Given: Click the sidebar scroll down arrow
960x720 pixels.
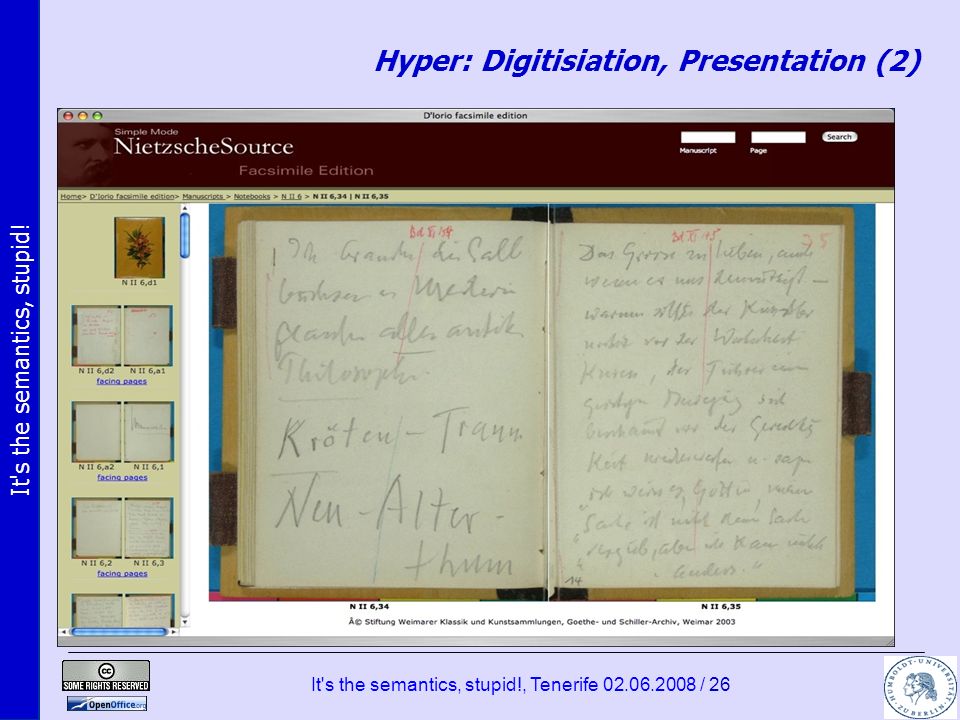Looking at the screenshot, I should [x=185, y=622].
